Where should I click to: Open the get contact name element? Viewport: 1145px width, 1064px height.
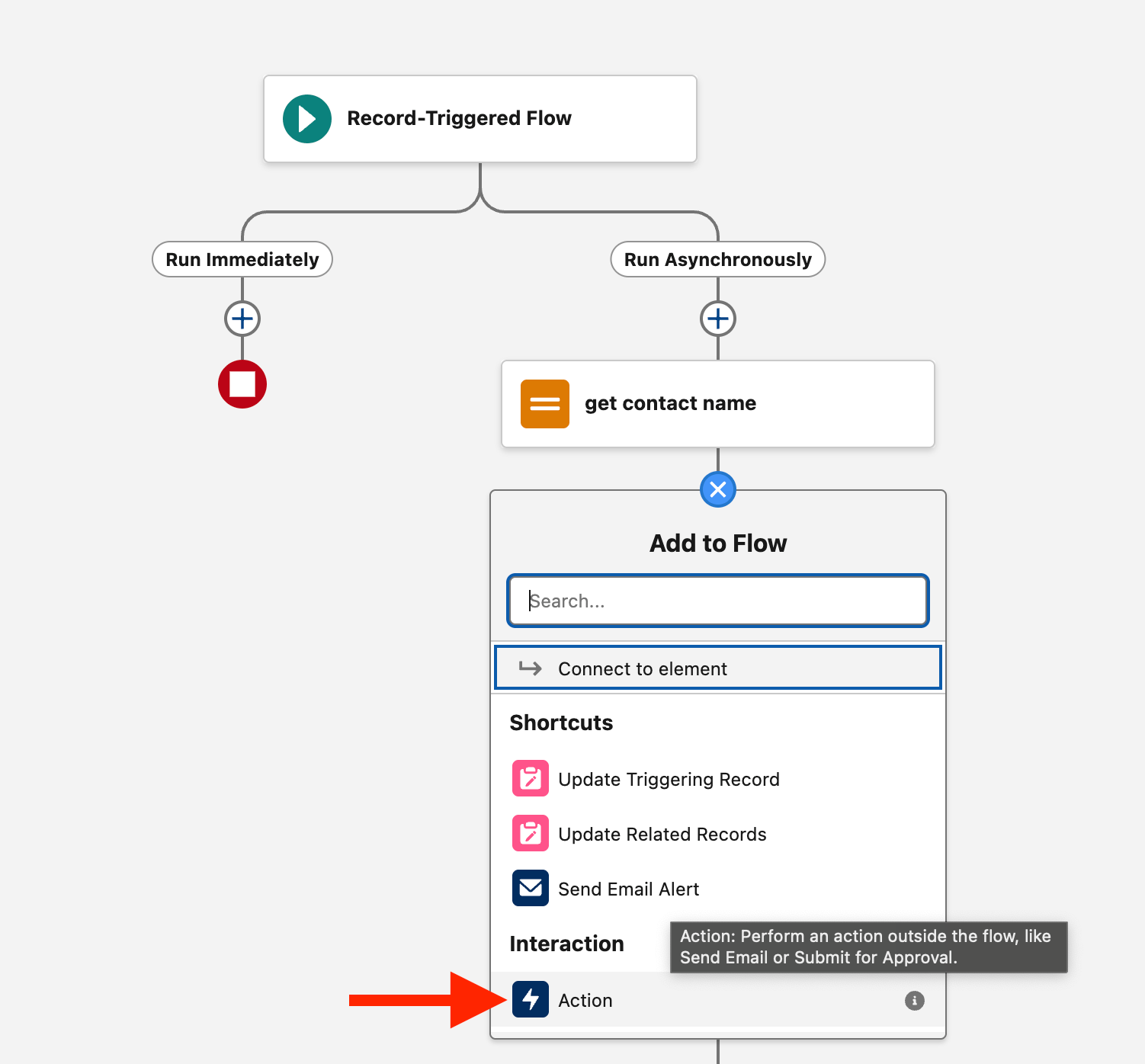(718, 404)
